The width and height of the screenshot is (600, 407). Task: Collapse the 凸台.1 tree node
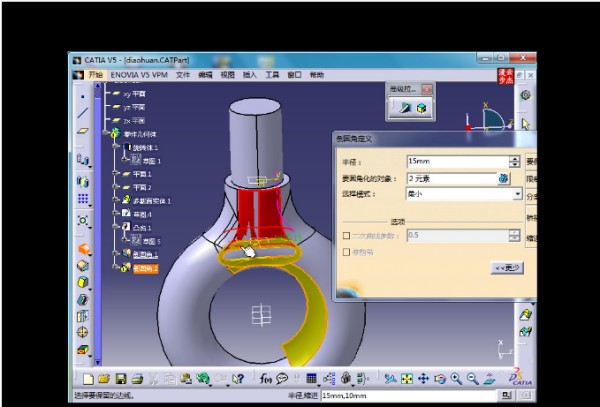click(x=116, y=226)
